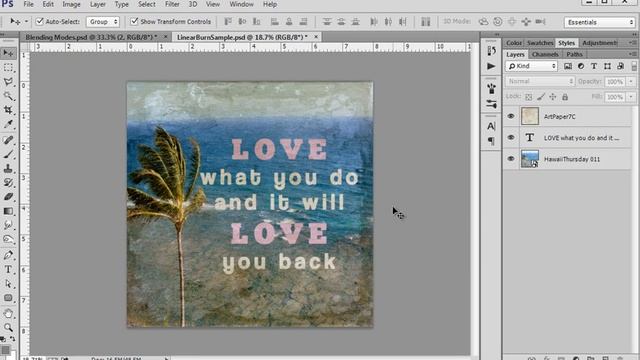Open the File menu
Image resolution: width=640 pixels, height=360 pixels.
coord(29,4)
